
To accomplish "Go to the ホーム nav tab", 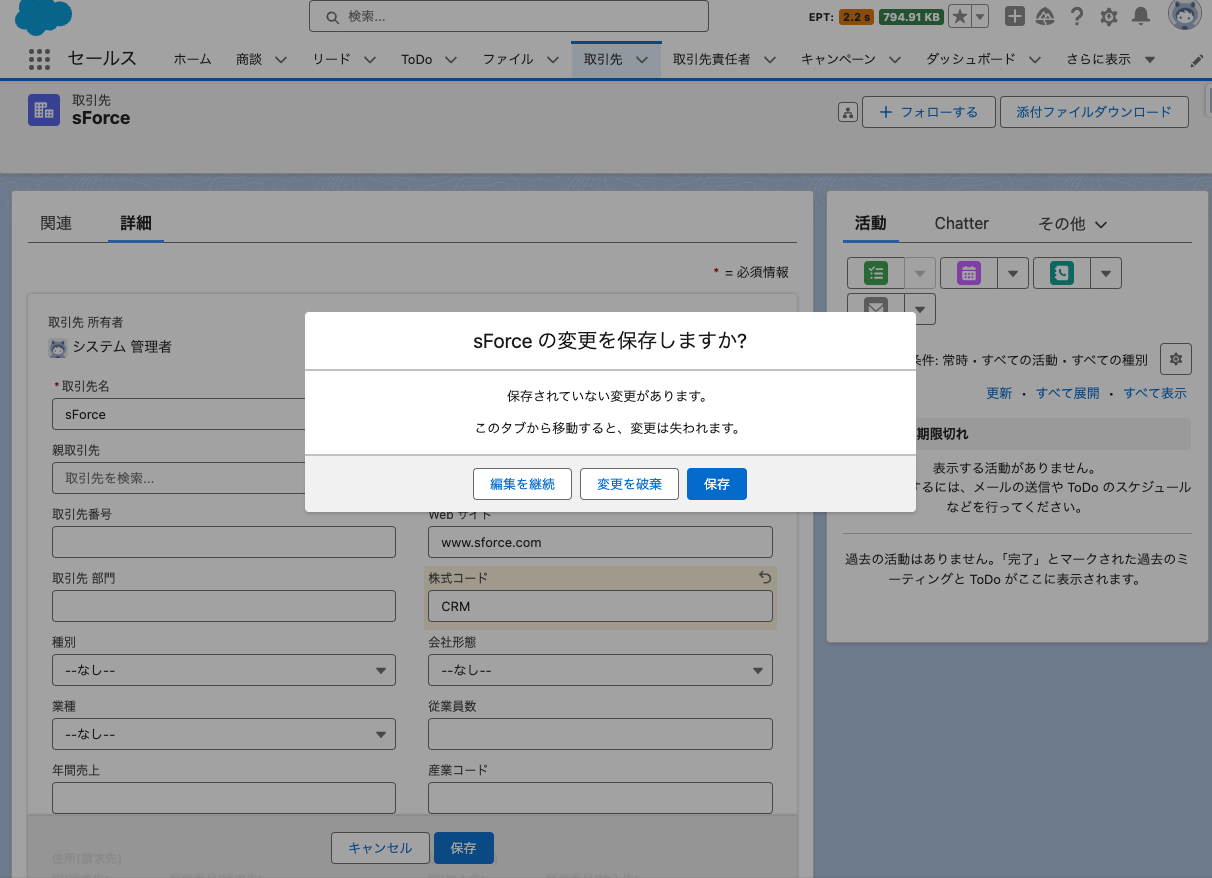I will [192, 59].
